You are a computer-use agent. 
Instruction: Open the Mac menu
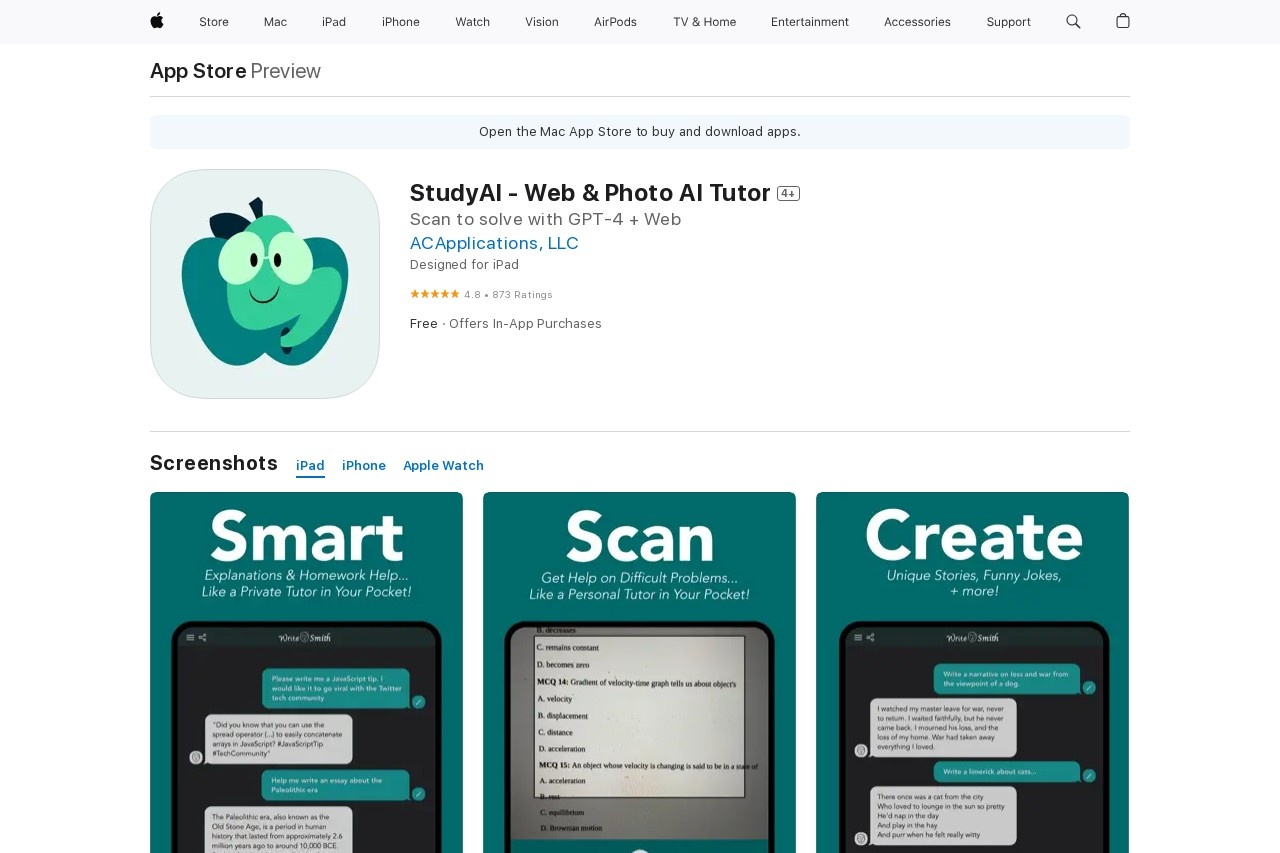(275, 22)
